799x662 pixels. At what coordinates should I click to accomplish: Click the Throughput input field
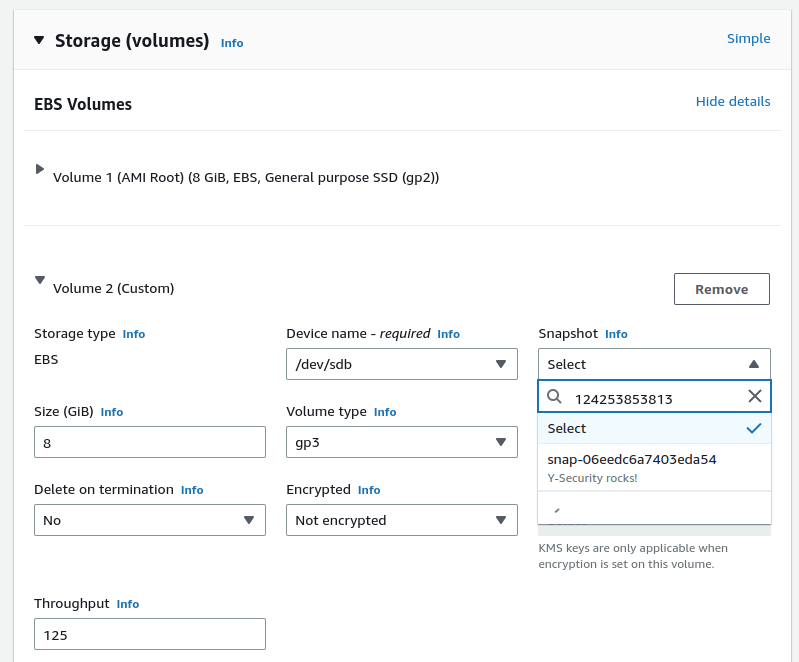(x=149, y=634)
